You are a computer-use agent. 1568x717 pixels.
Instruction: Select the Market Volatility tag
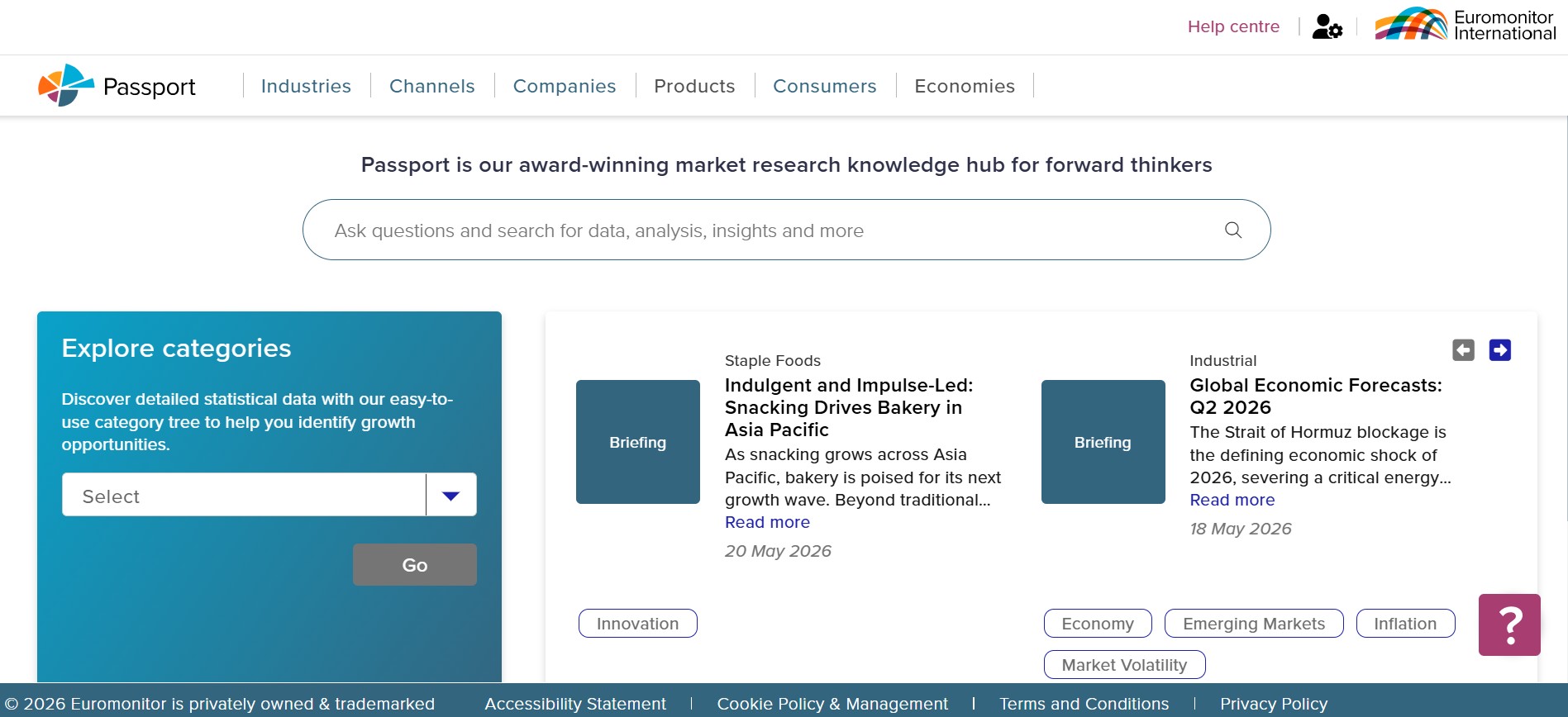click(x=1124, y=665)
